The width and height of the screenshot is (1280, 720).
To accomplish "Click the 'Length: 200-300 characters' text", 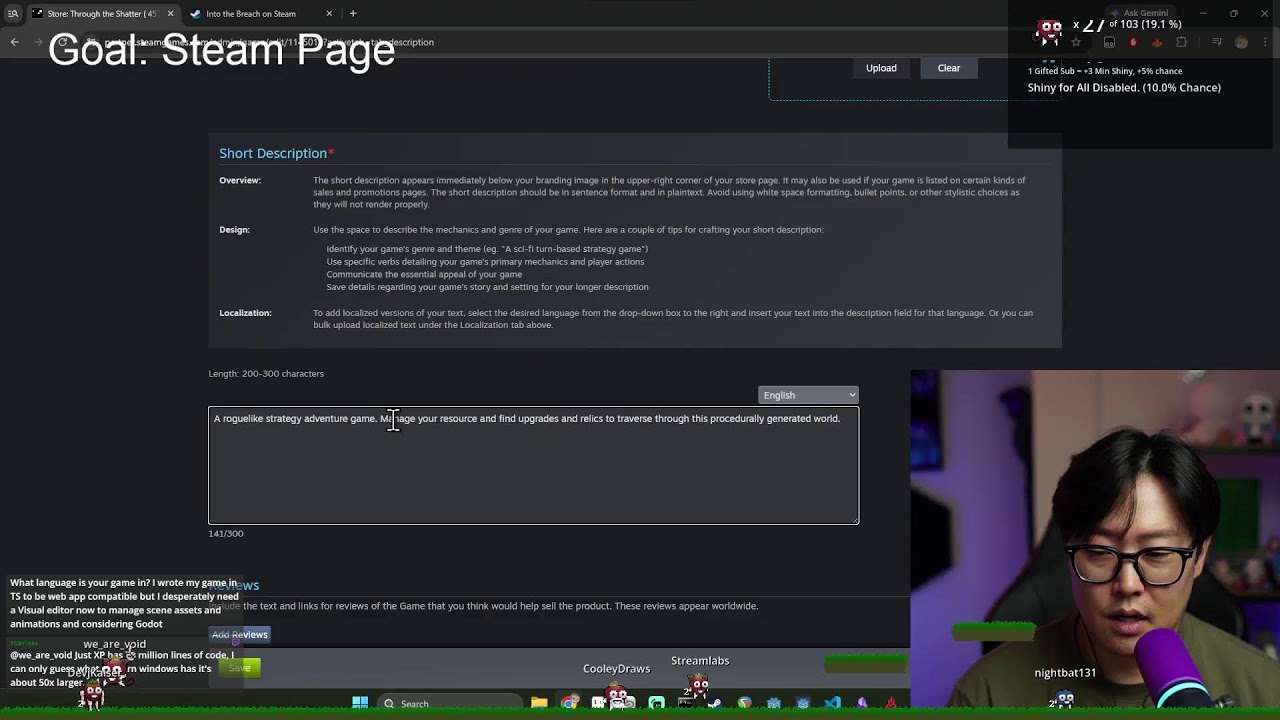I will tap(266, 373).
